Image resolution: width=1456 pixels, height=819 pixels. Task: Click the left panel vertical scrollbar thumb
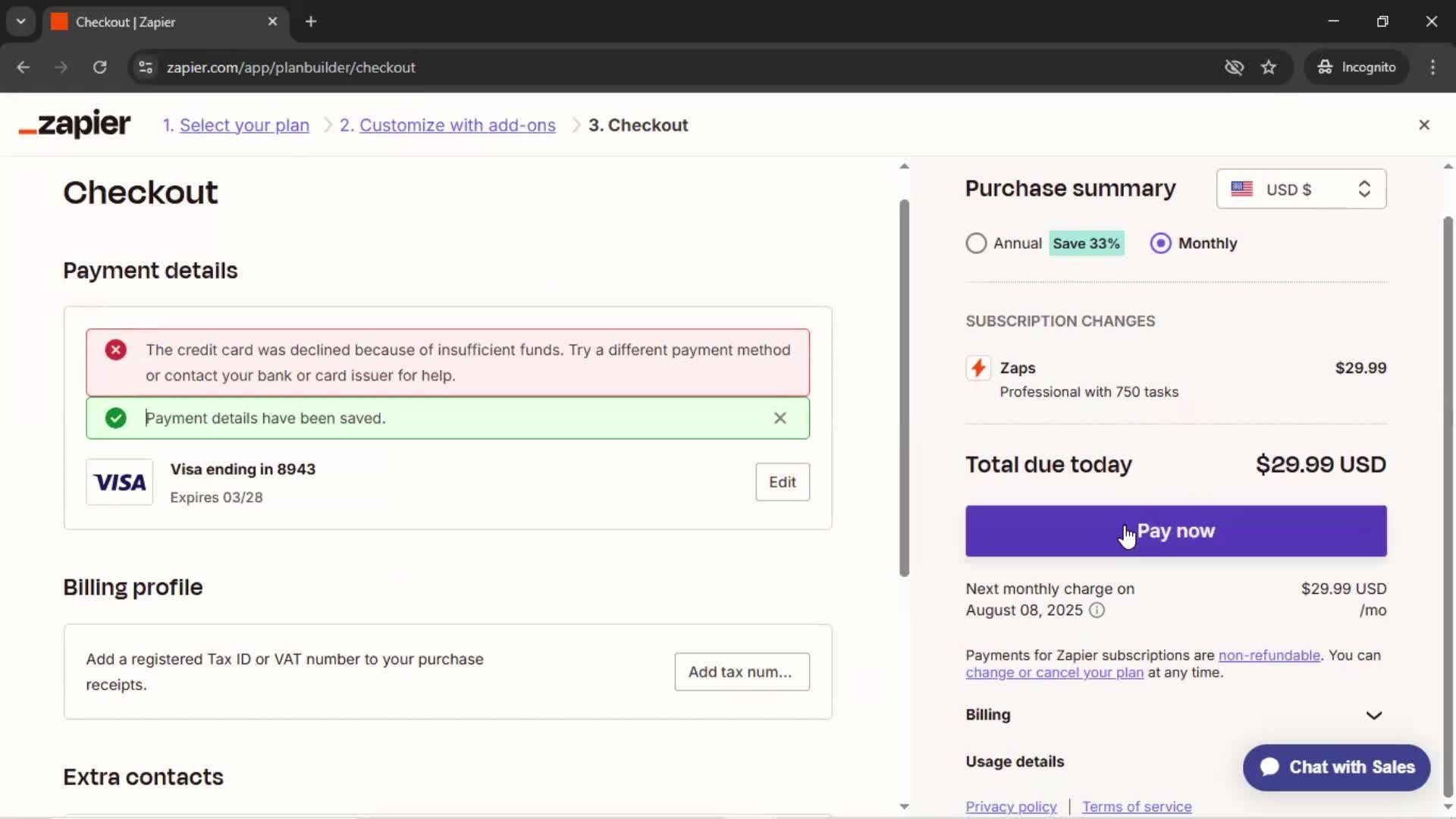(904, 388)
